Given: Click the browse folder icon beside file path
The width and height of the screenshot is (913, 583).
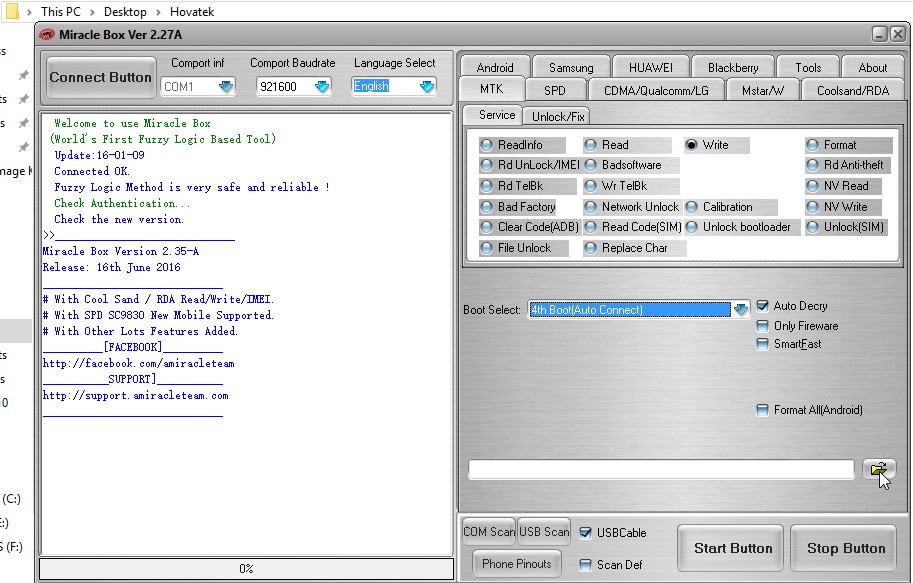Looking at the screenshot, I should (879, 469).
